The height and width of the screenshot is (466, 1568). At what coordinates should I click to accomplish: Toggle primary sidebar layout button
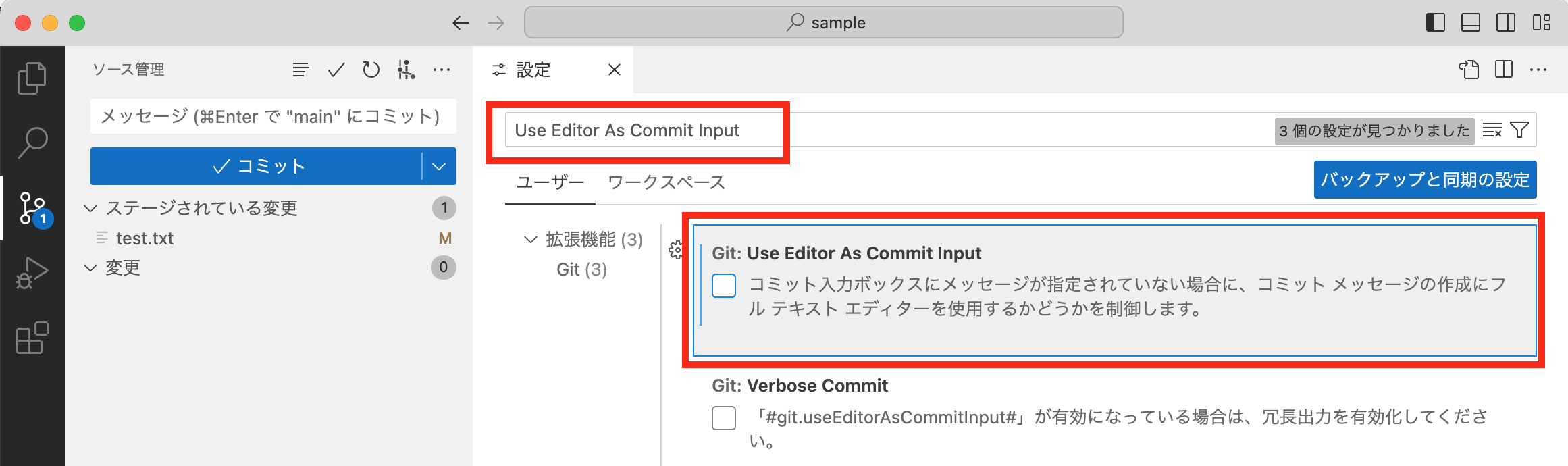tap(1435, 22)
